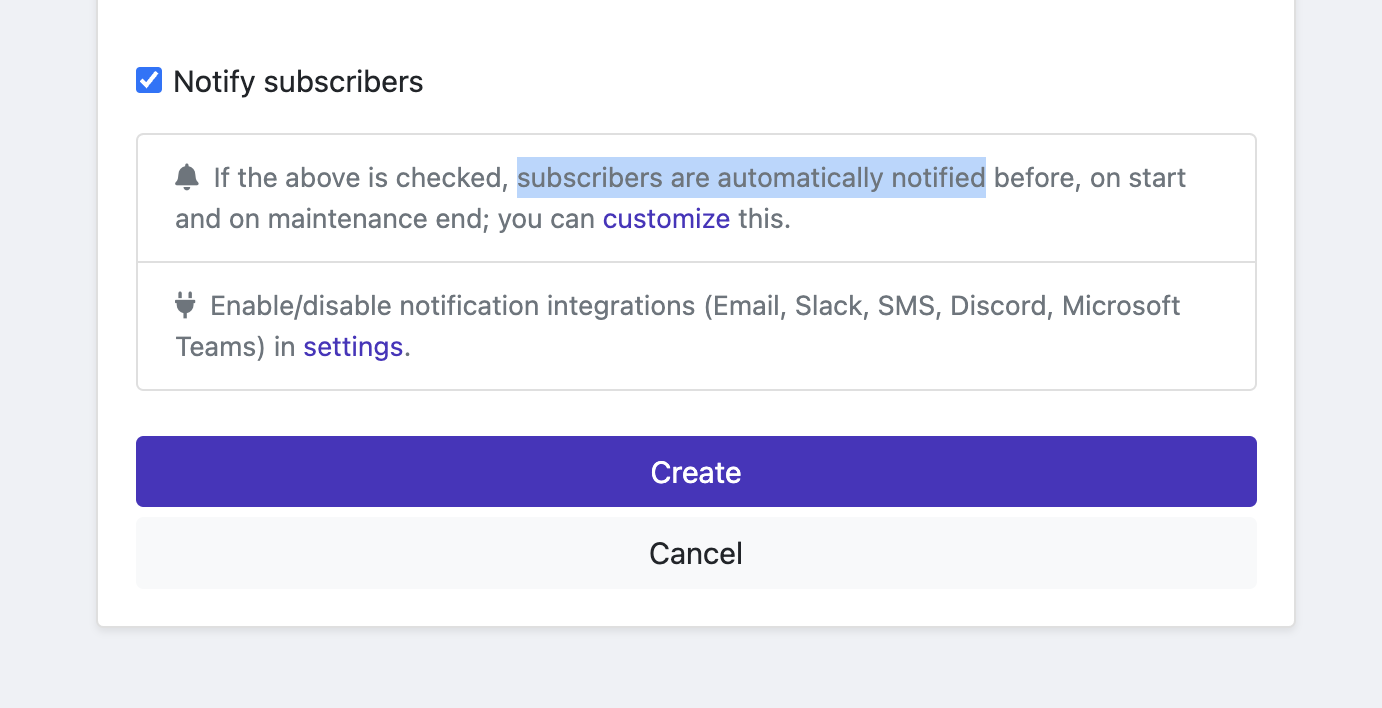This screenshot has height=708, width=1382.
Task: Click the highlighted text about automatic notification
Action: [x=751, y=178]
